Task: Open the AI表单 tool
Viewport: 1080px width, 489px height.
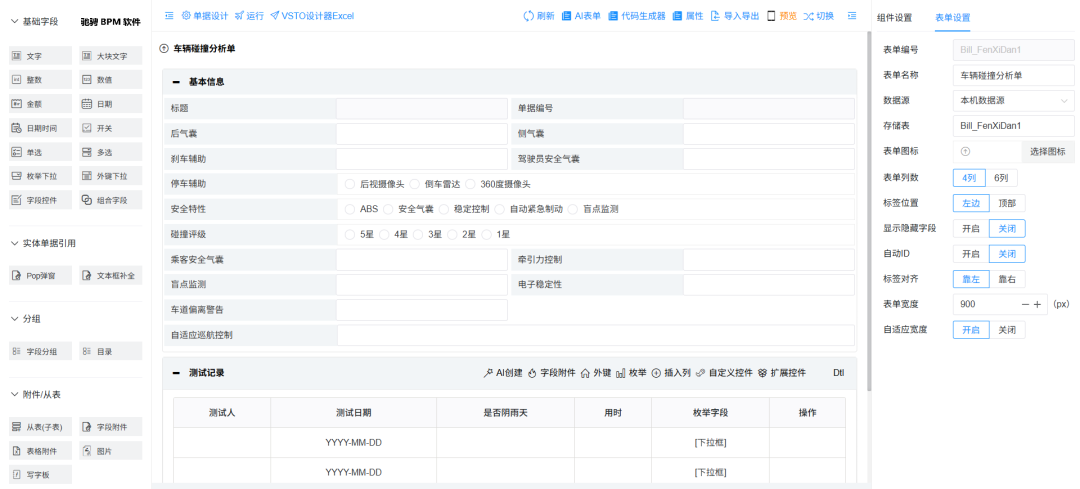Action: click(x=581, y=16)
